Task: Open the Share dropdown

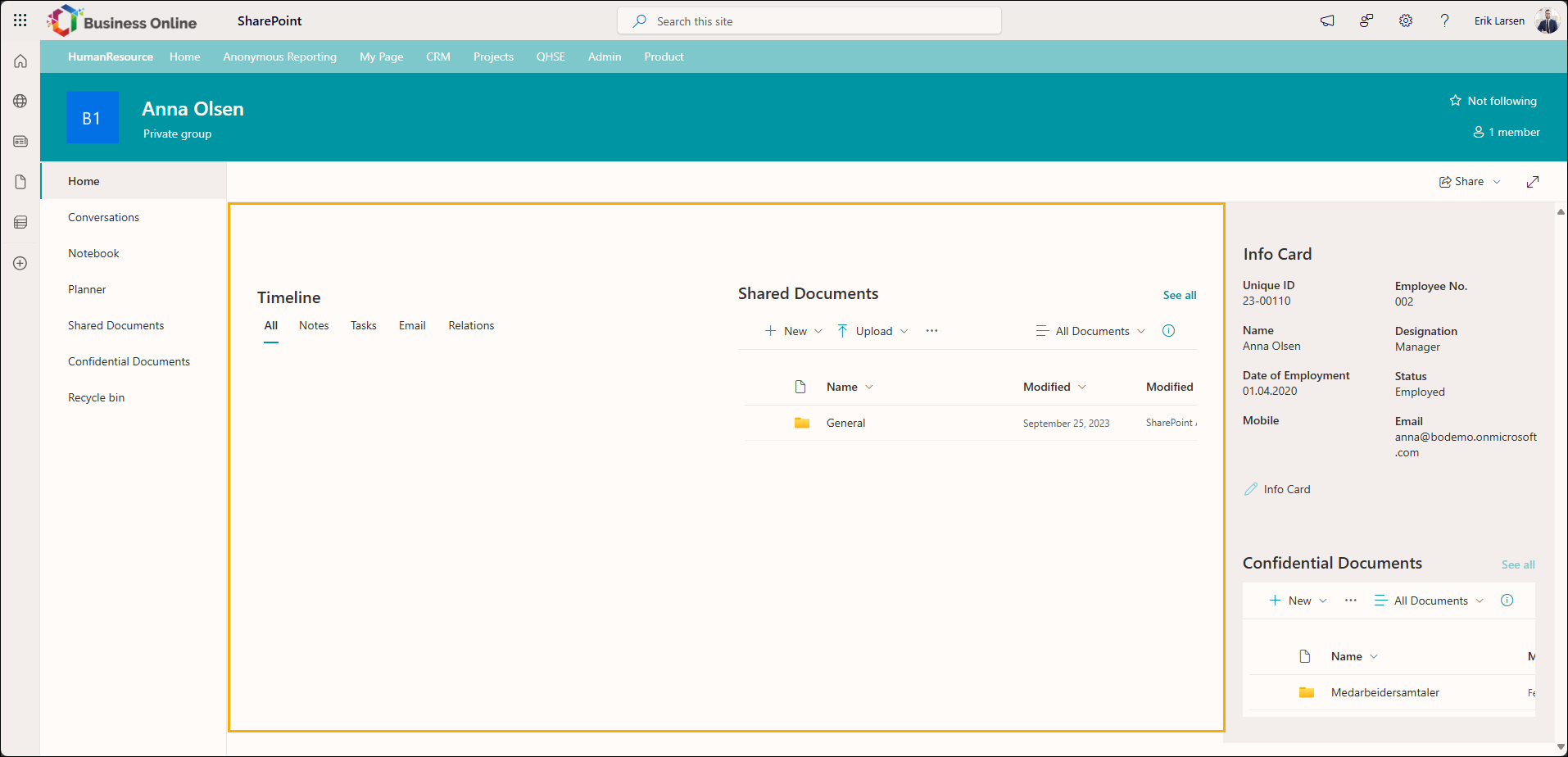Action: click(x=1470, y=182)
